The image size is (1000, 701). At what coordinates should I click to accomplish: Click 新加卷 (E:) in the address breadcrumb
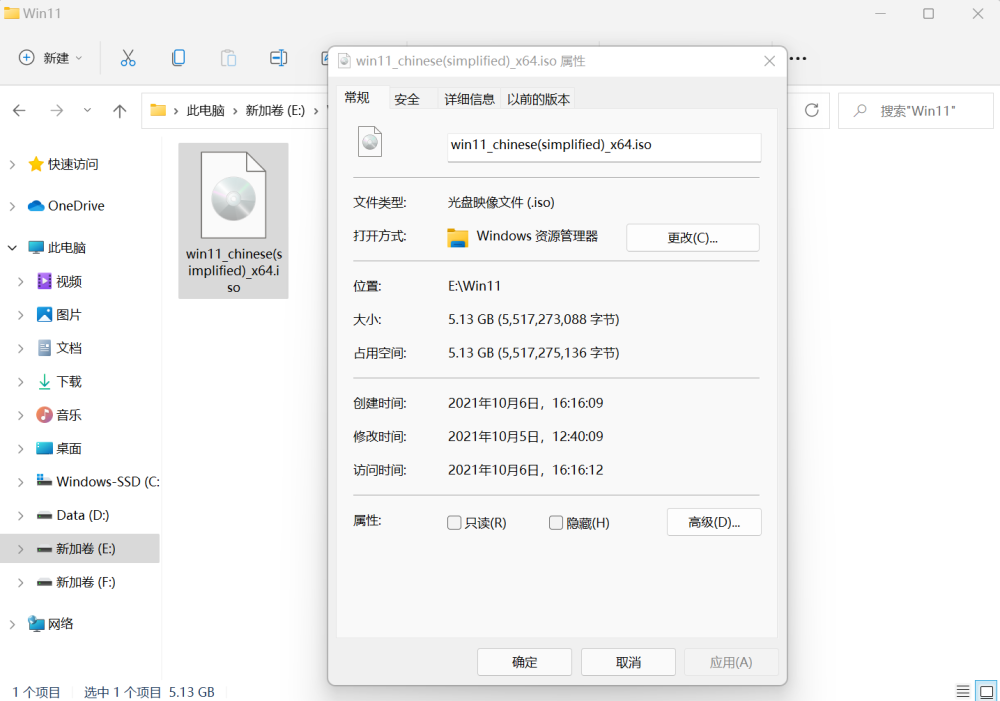click(276, 111)
